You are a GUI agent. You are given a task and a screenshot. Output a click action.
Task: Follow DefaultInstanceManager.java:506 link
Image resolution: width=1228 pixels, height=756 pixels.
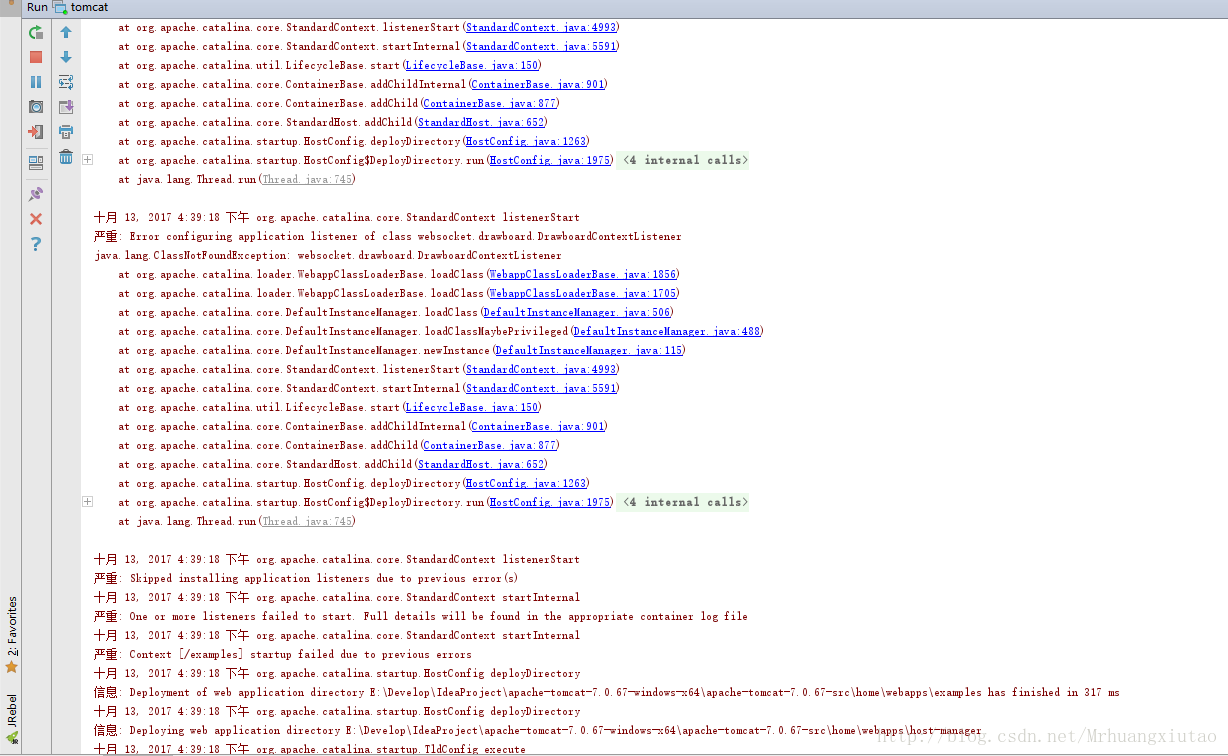click(578, 312)
